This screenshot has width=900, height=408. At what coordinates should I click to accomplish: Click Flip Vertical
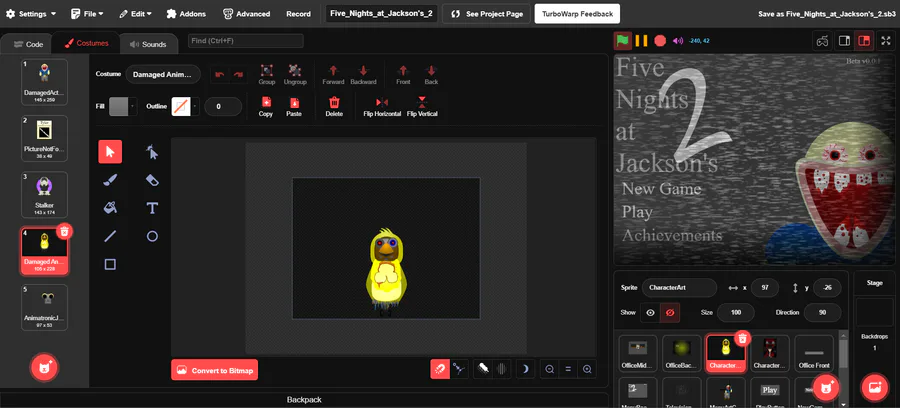(422, 107)
